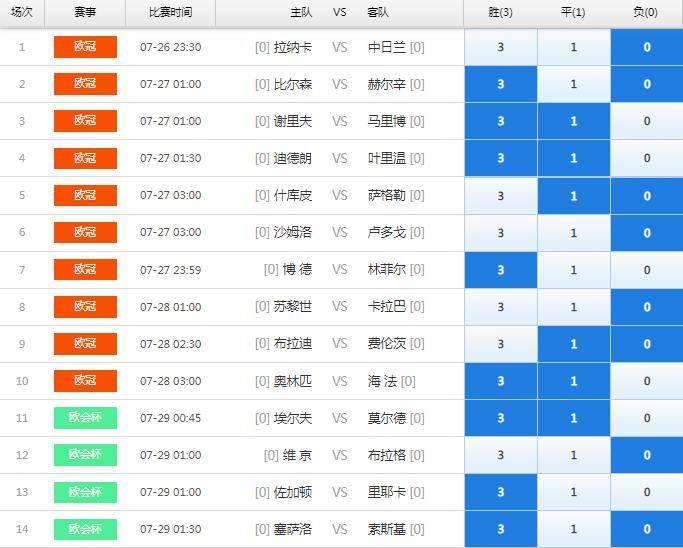Deselect loss (0) for 拉纳卡 vs 中日兰
Viewport: 683px width, 548px height.
[647, 47]
